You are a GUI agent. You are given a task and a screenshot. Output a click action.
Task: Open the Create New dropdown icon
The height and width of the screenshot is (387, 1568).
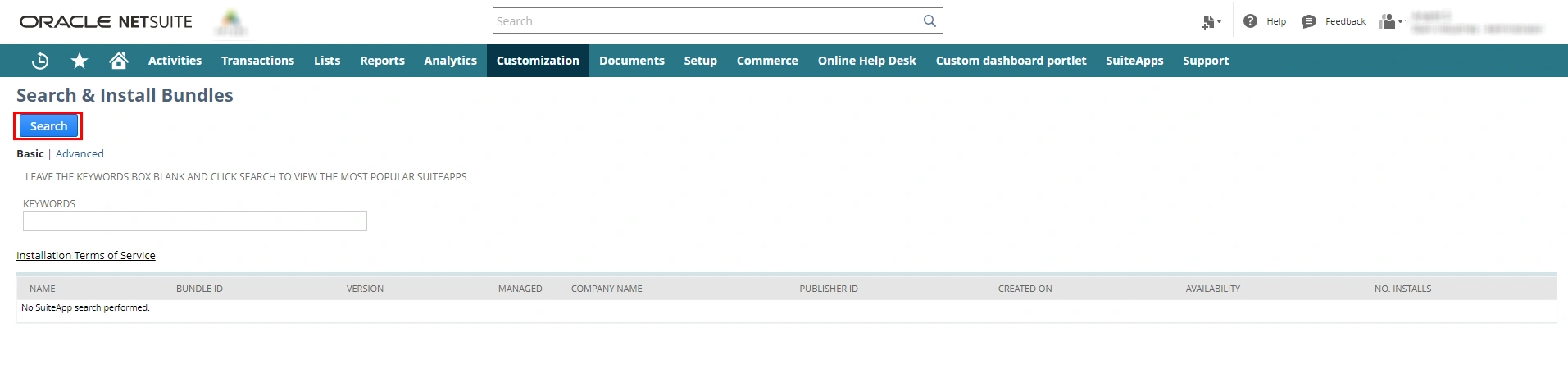1211,22
